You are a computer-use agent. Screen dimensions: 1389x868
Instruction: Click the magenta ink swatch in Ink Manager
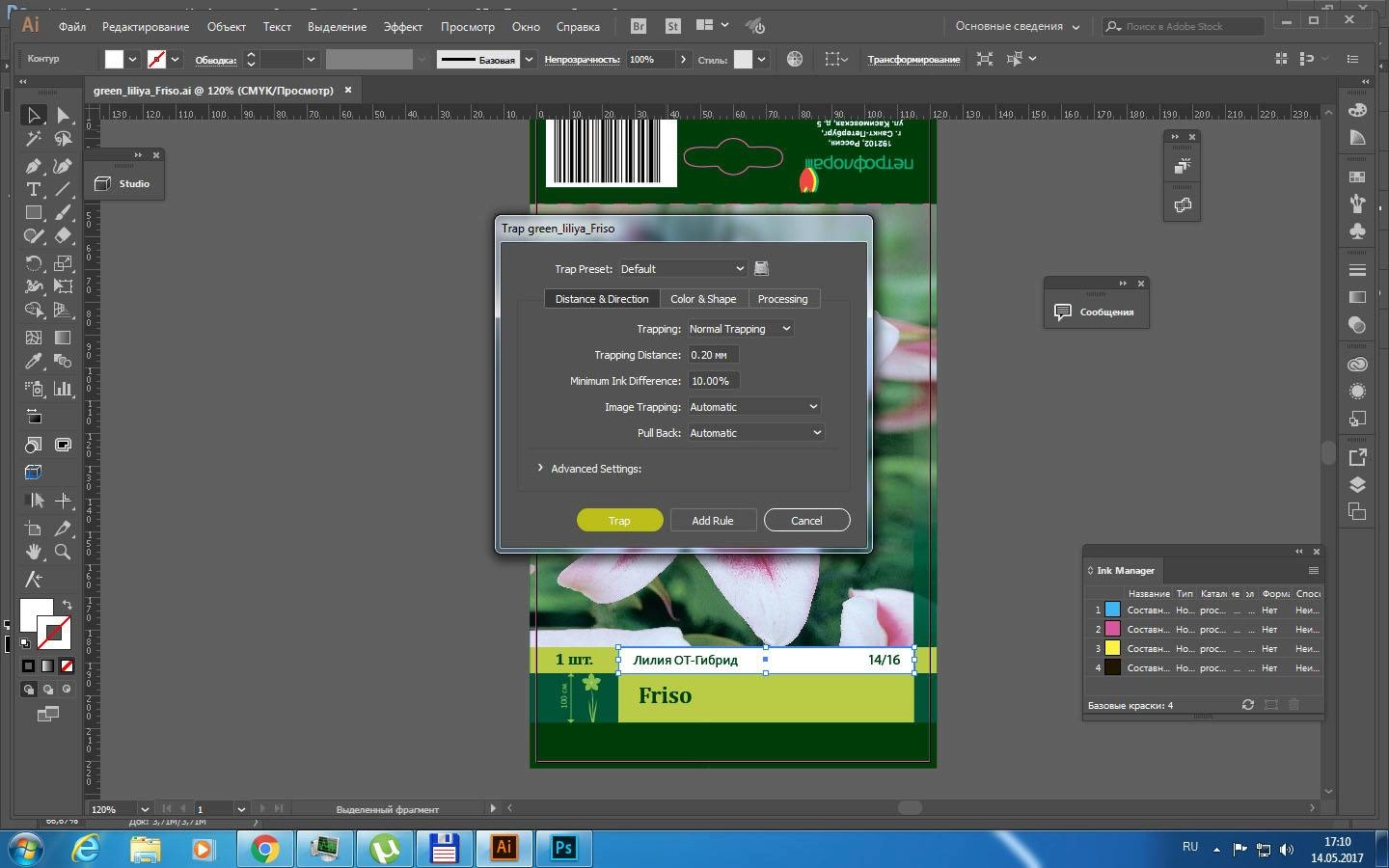[x=1112, y=629]
